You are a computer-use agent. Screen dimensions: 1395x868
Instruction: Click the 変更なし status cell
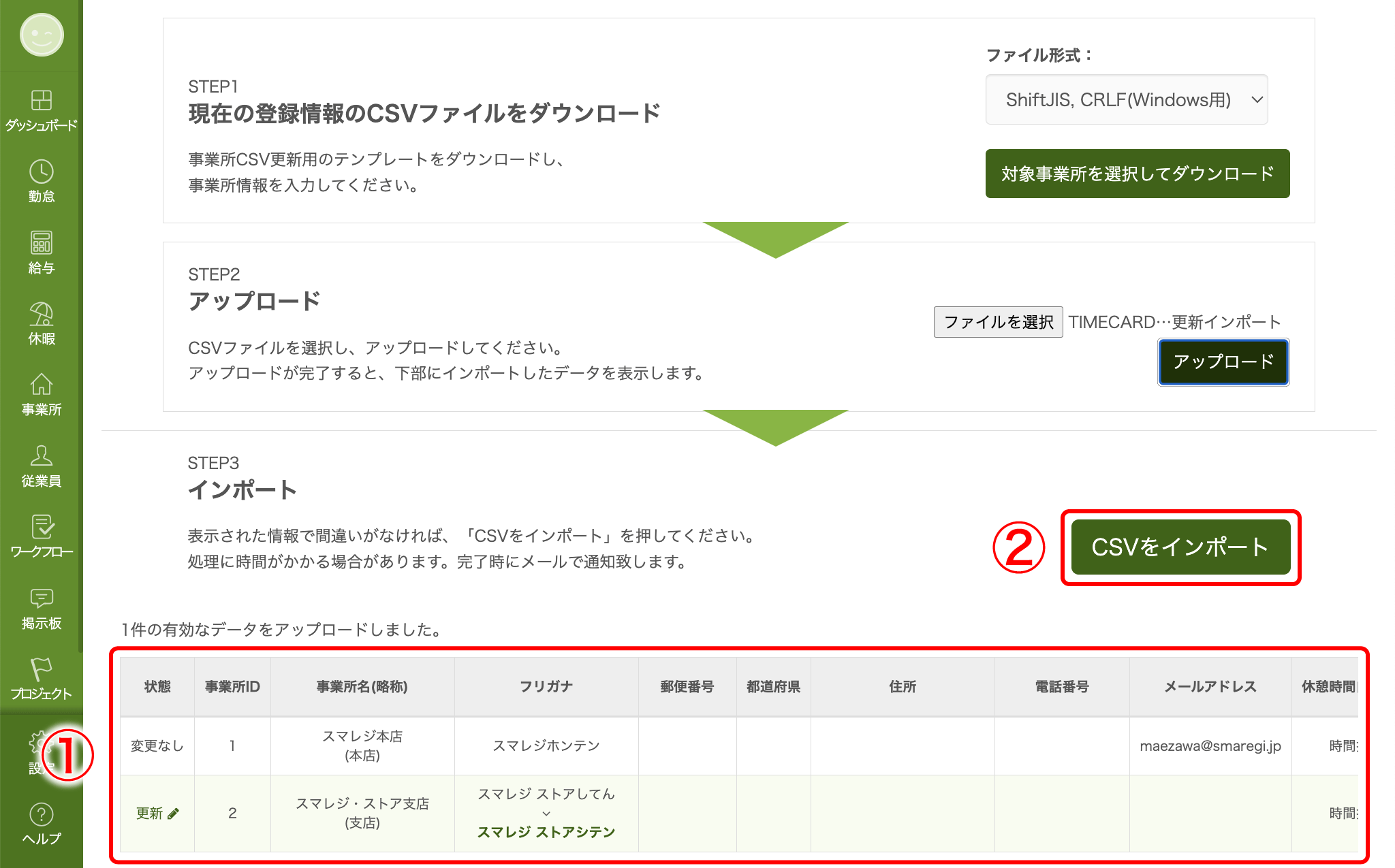click(157, 746)
